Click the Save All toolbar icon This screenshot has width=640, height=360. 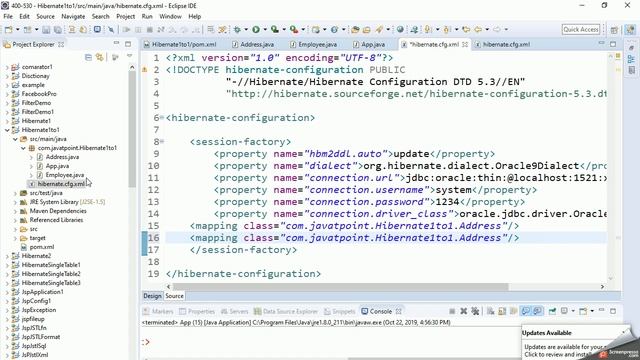[58, 29]
